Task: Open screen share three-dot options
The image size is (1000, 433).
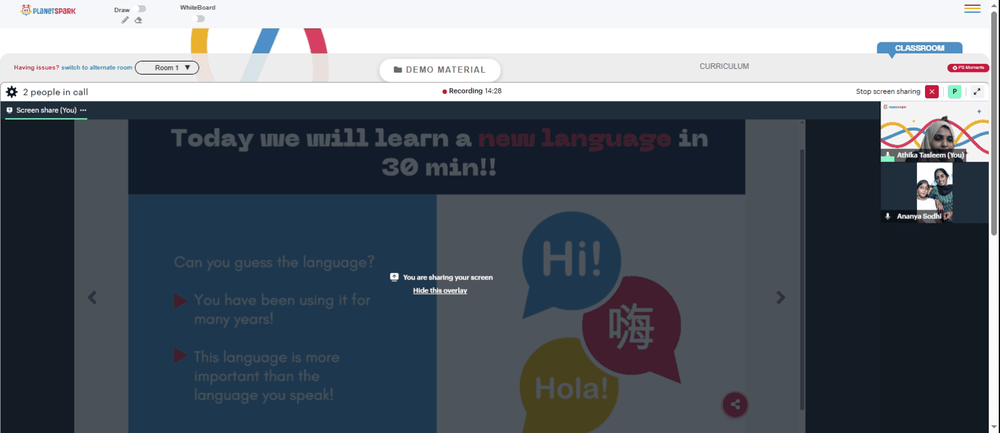Action: pos(84,110)
